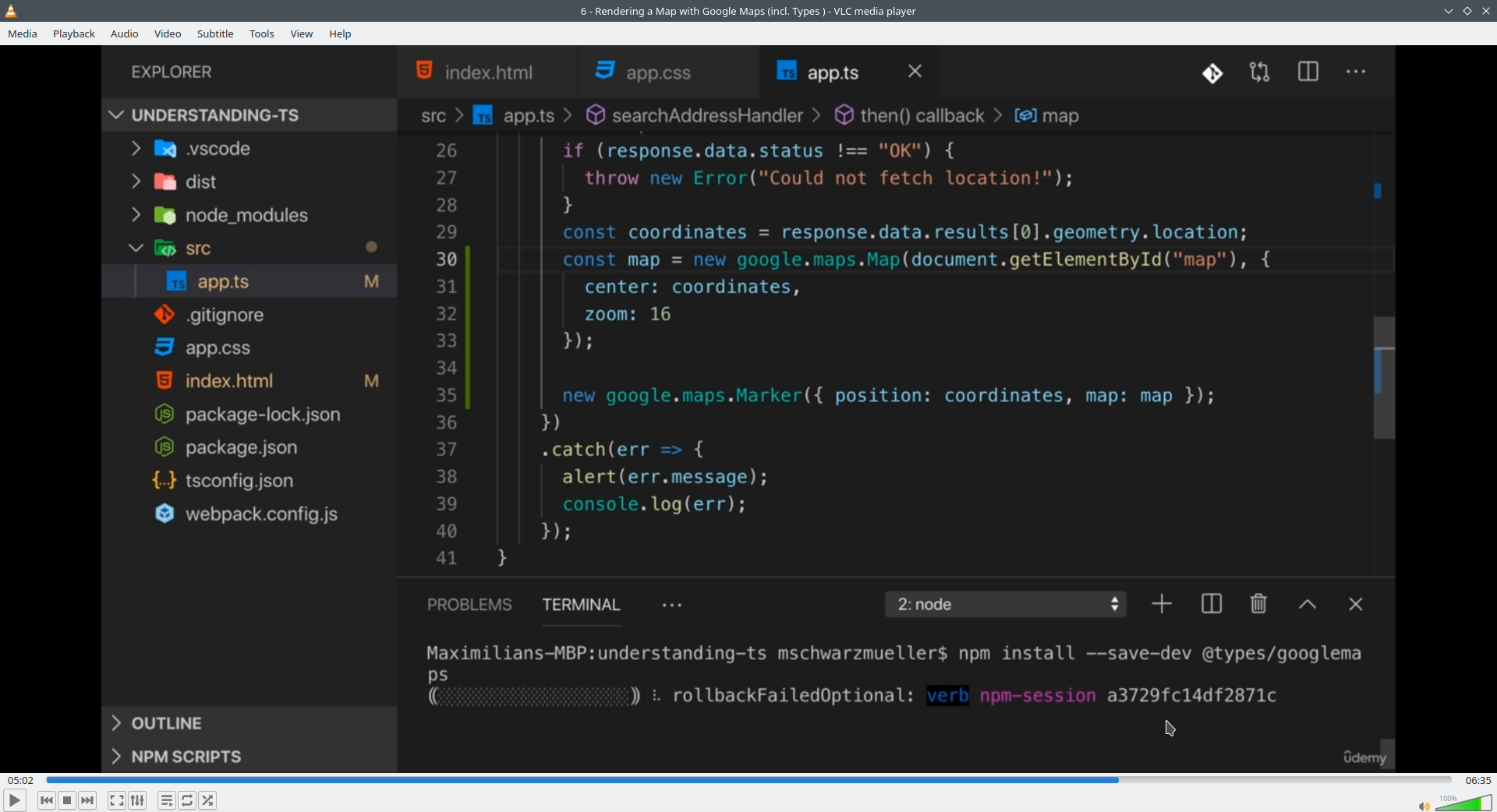Adjust the volume slider at 100%

click(1464, 803)
